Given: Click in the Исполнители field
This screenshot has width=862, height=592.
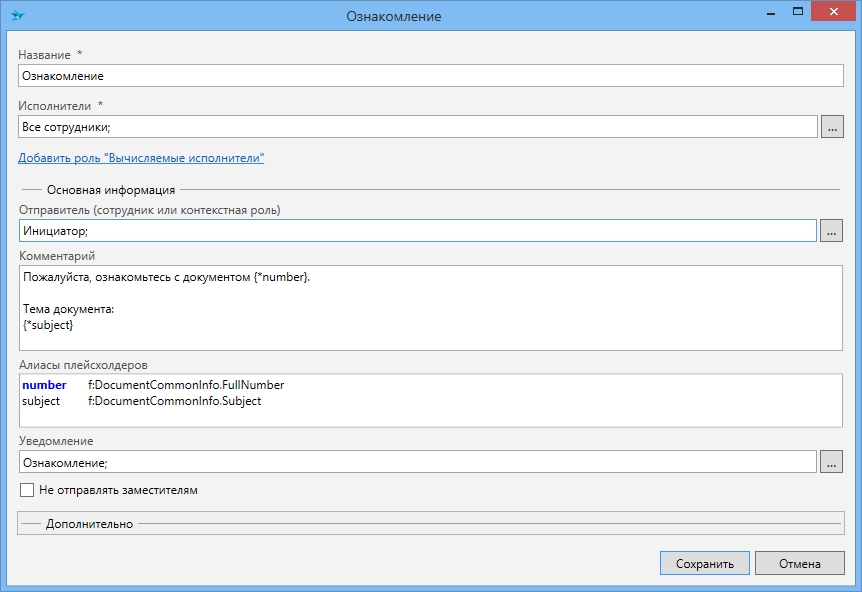Looking at the screenshot, I should (x=418, y=127).
